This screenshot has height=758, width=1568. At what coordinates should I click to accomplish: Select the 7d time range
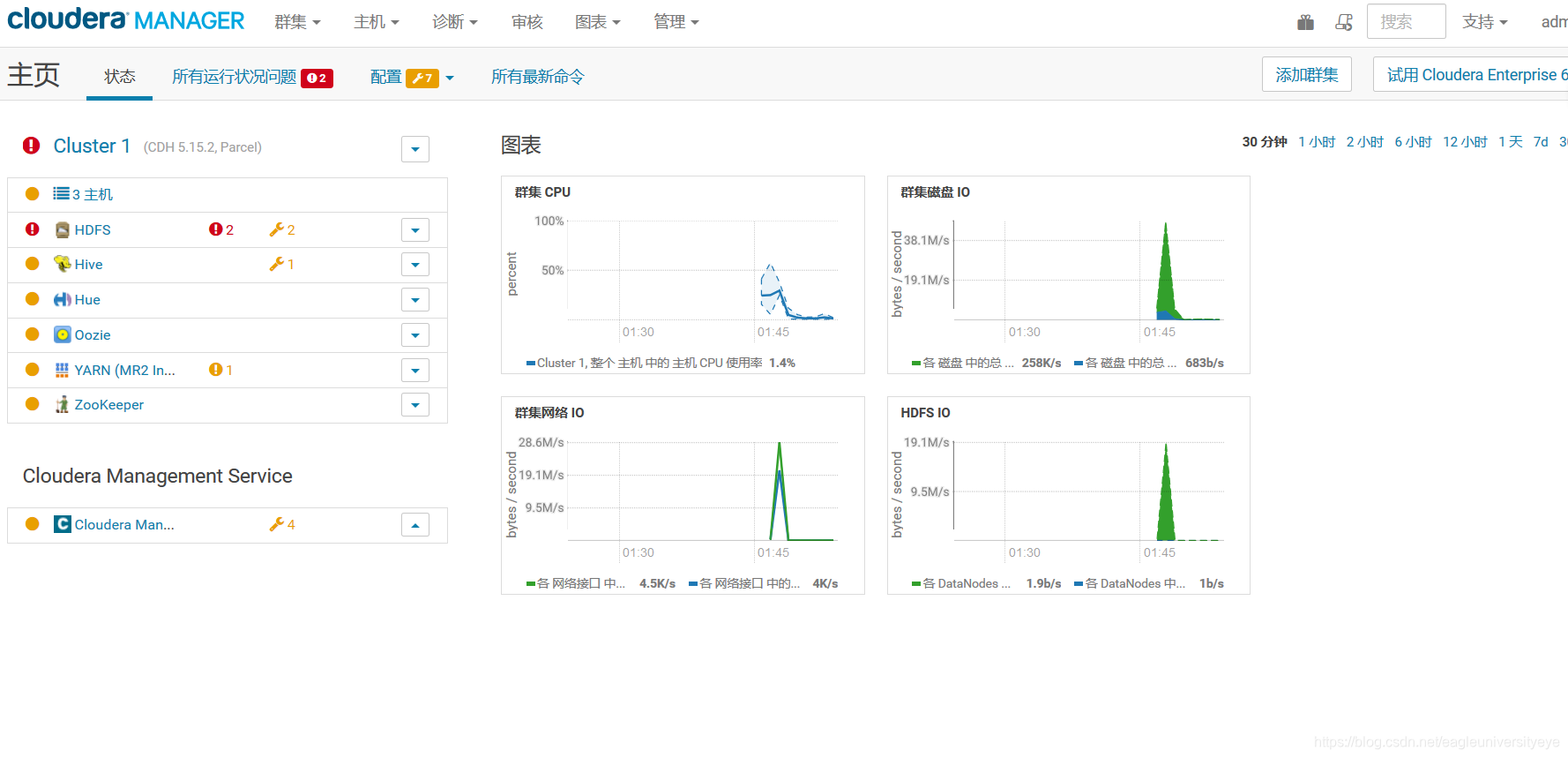1541,141
